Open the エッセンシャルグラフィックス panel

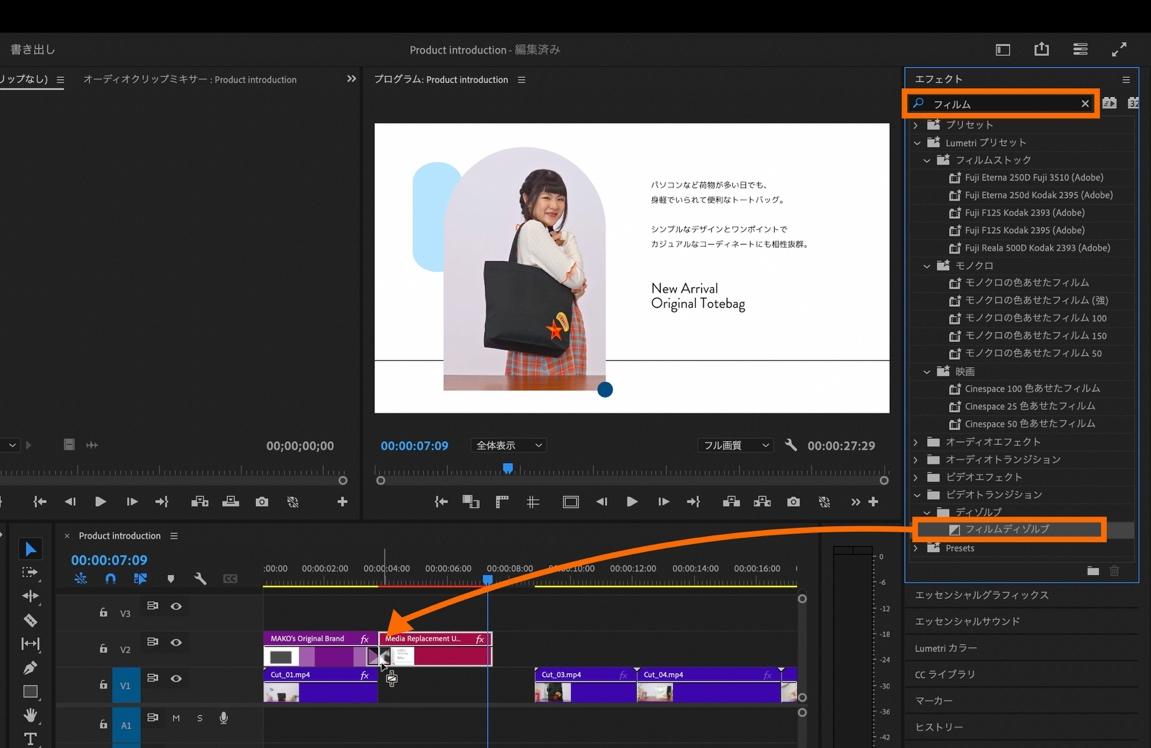(x=981, y=595)
